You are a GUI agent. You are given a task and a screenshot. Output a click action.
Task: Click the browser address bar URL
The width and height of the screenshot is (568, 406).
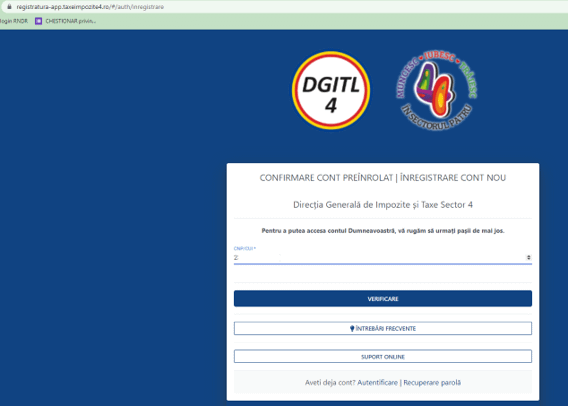90,7
